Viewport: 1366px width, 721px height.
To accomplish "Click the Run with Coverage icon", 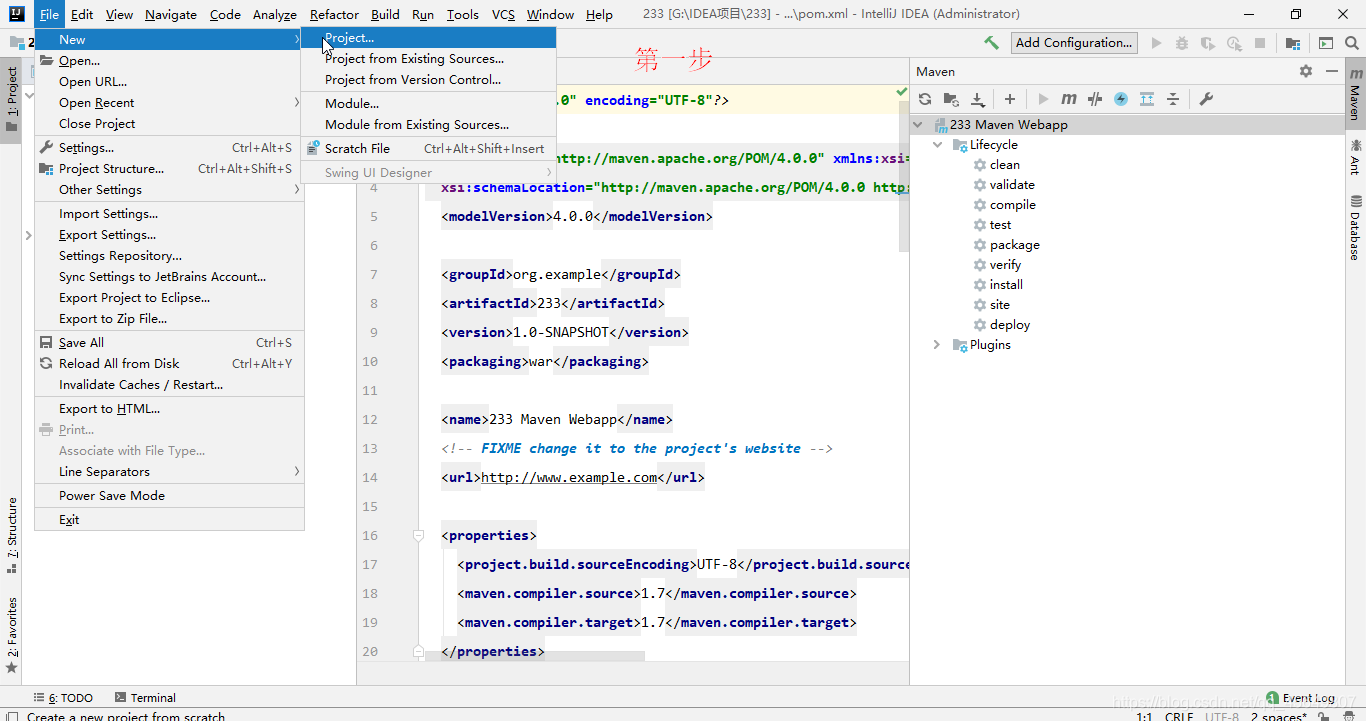I will coord(1208,43).
